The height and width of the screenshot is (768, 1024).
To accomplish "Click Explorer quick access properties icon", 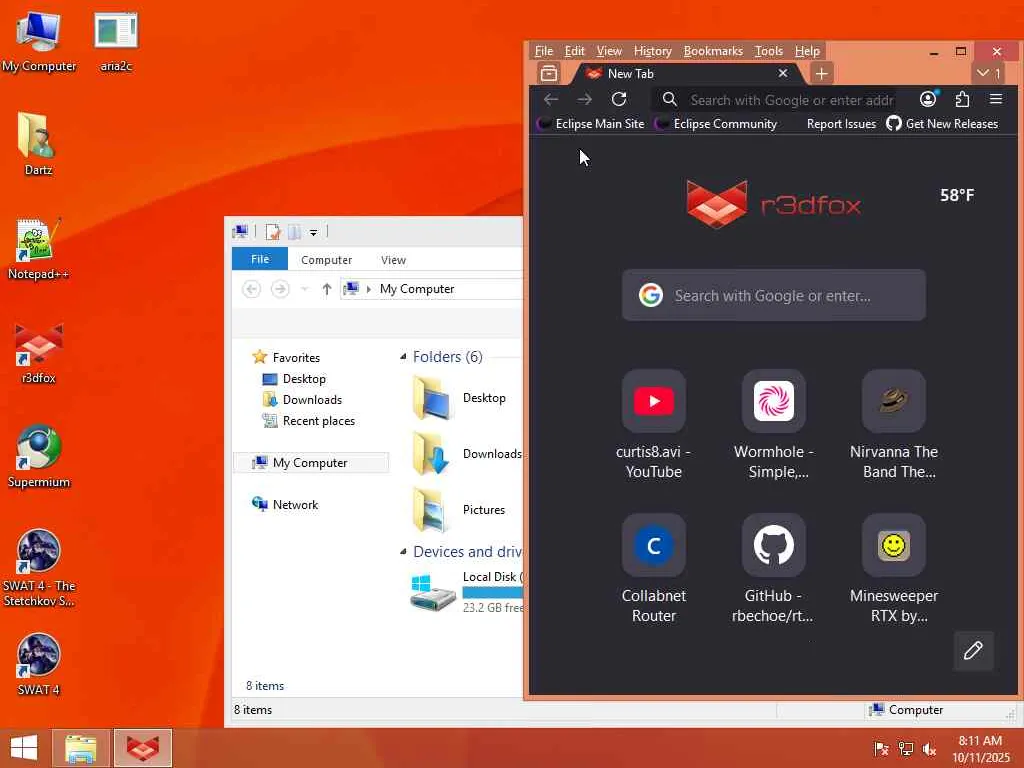I will point(273,232).
